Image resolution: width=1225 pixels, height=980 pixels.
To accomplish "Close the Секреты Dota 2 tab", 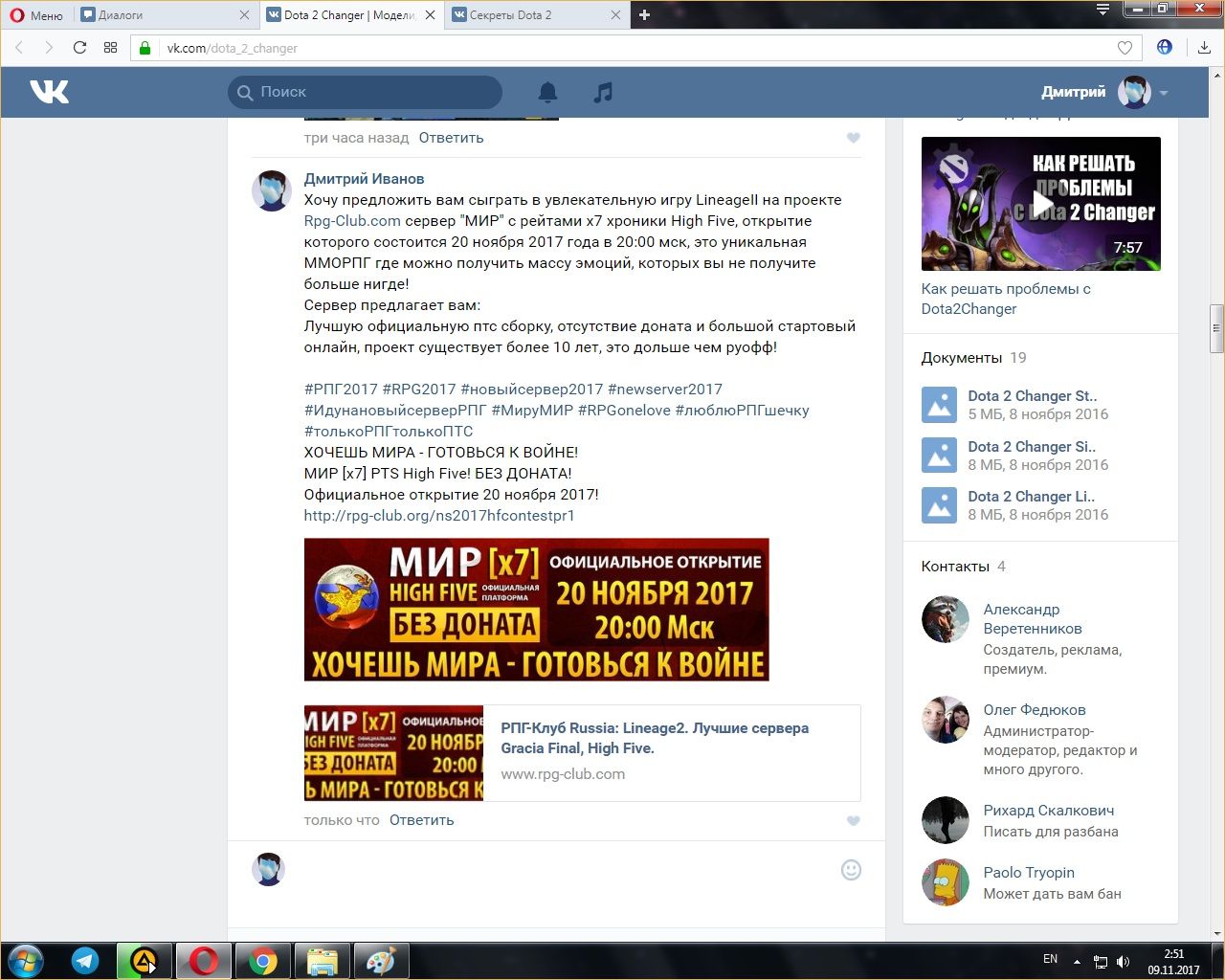I will click(615, 14).
